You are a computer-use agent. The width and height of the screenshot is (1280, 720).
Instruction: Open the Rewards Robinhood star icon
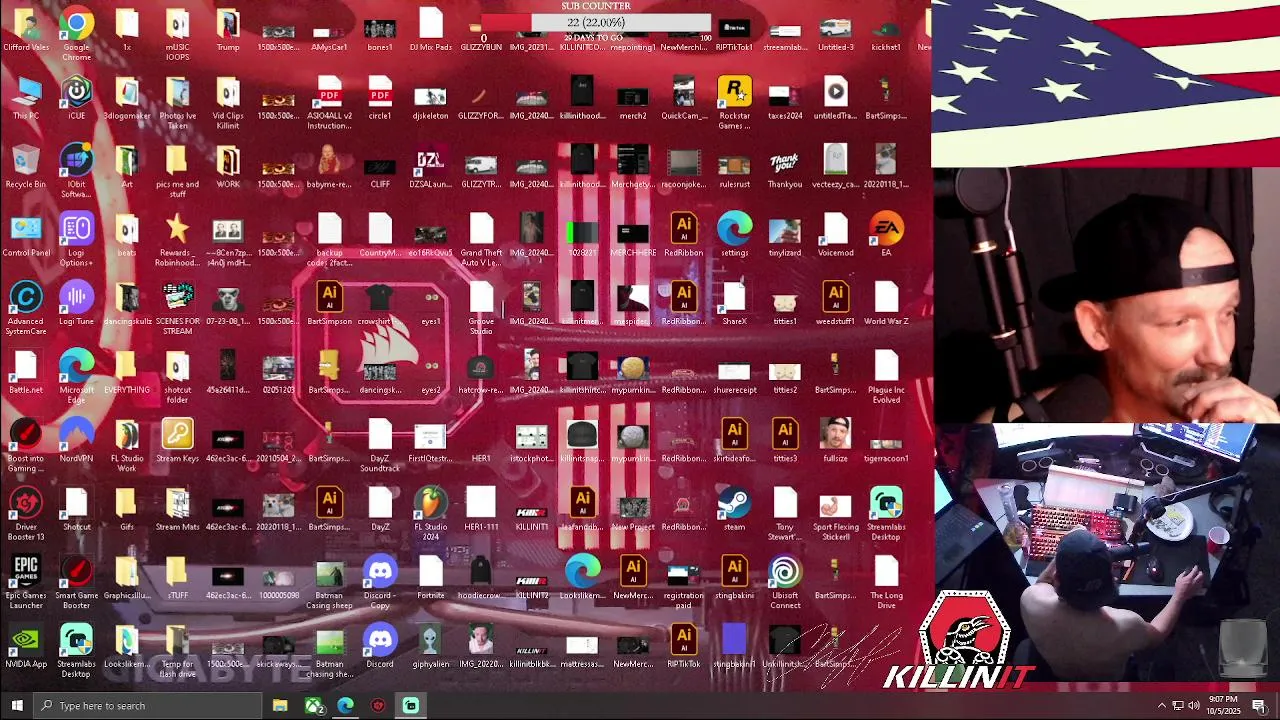[177, 240]
